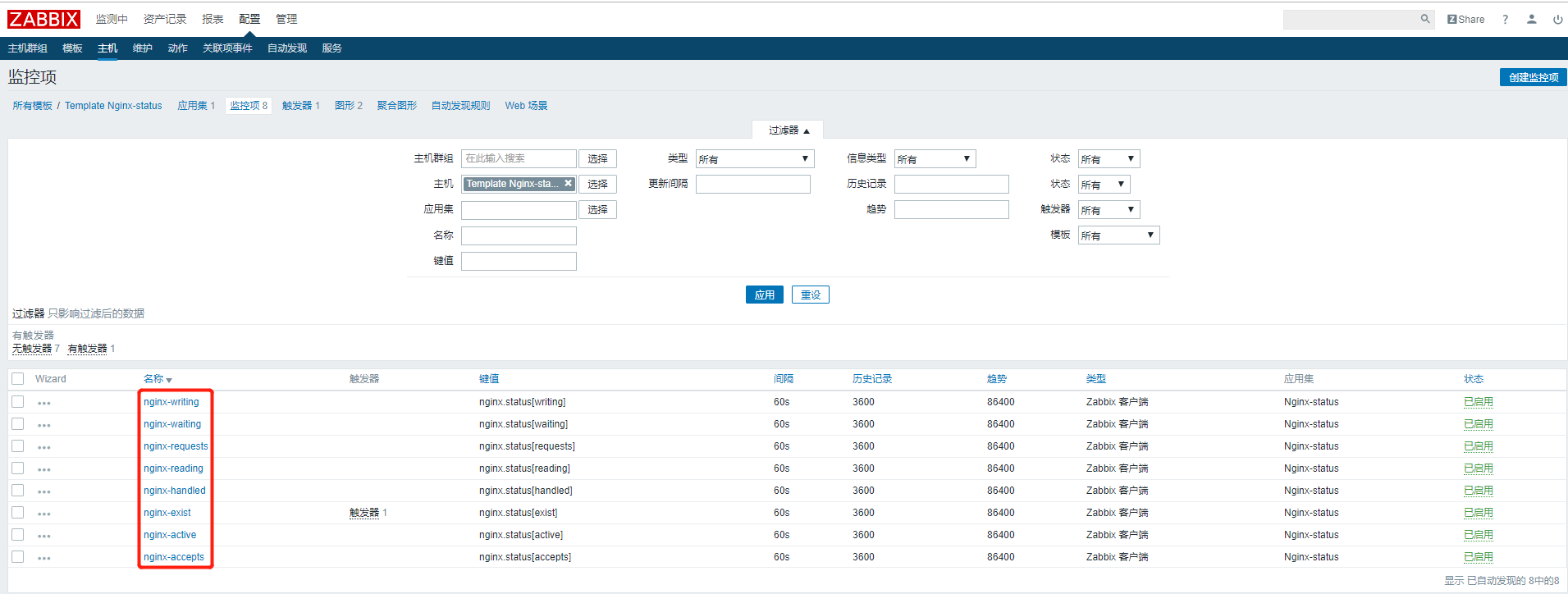Open wizard dots for nginx-writing row
Screen dimensions: 1568x594
tap(44, 403)
